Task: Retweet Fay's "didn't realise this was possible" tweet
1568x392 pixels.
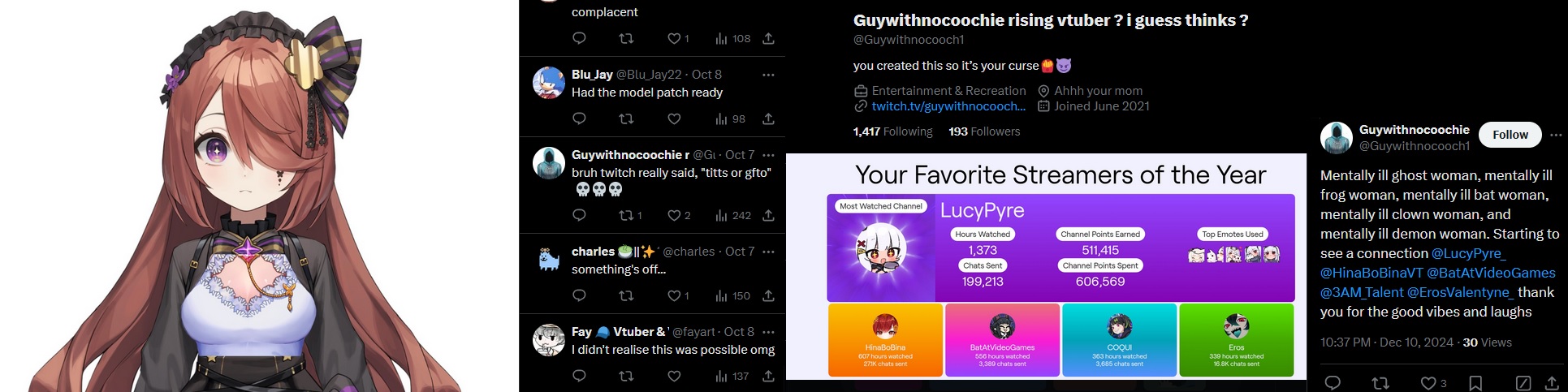Action: point(626,377)
